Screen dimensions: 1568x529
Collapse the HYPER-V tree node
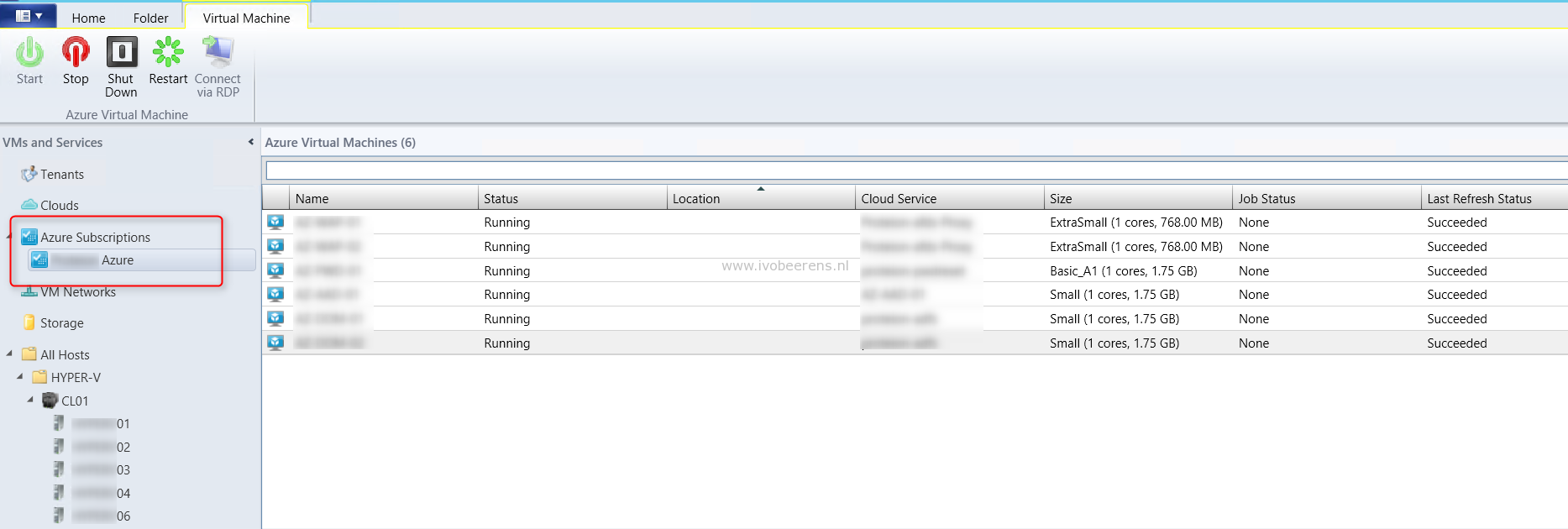coord(20,376)
